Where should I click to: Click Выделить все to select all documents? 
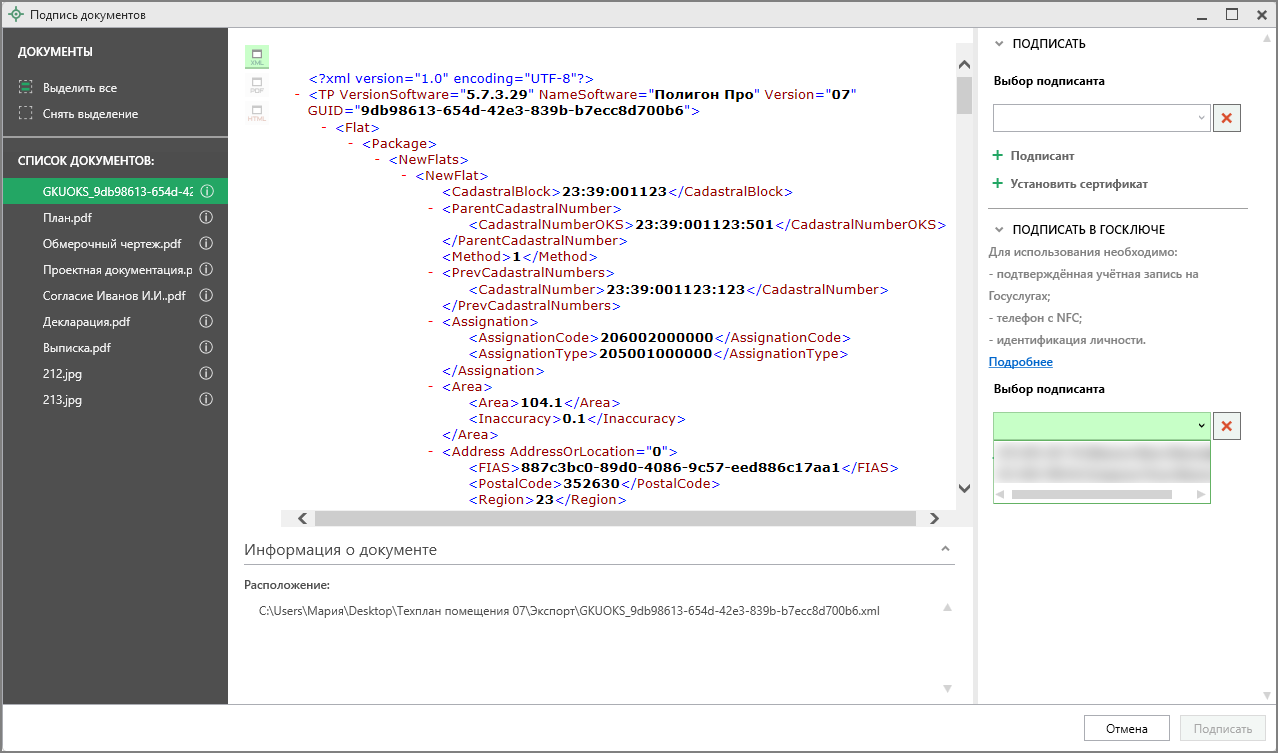[x=79, y=88]
